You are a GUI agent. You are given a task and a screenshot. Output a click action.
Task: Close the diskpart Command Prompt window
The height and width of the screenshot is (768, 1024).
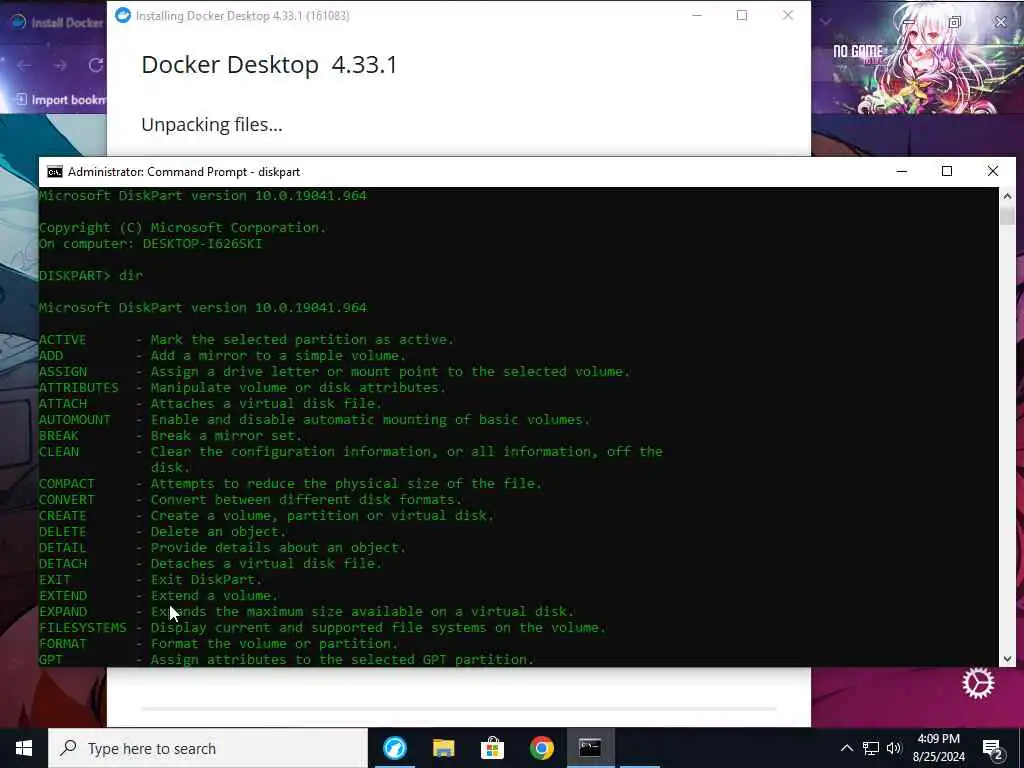coord(993,171)
